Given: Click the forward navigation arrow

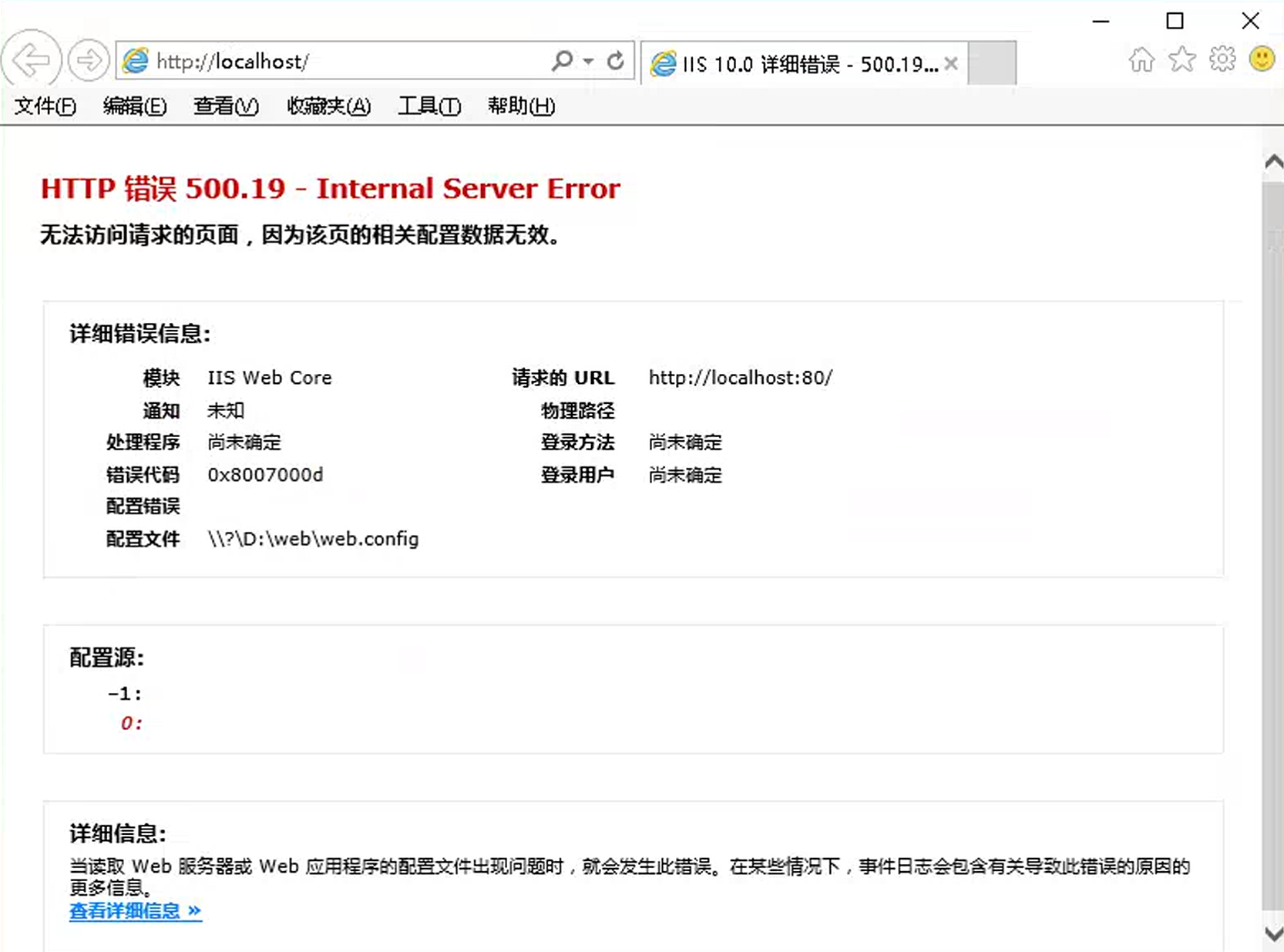Looking at the screenshot, I should (x=89, y=59).
